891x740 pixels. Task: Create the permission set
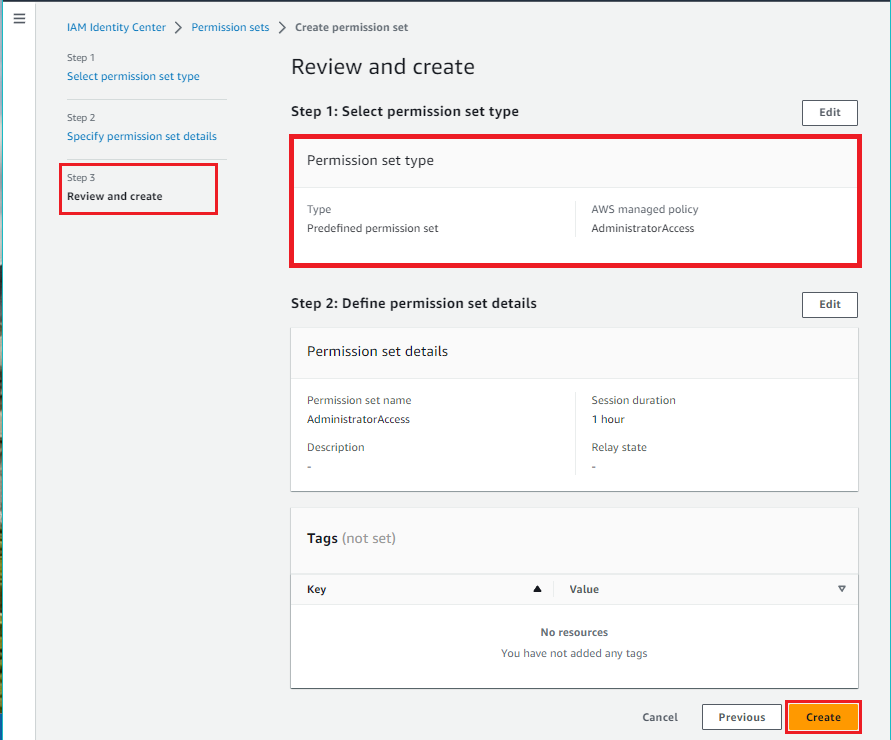(x=823, y=717)
